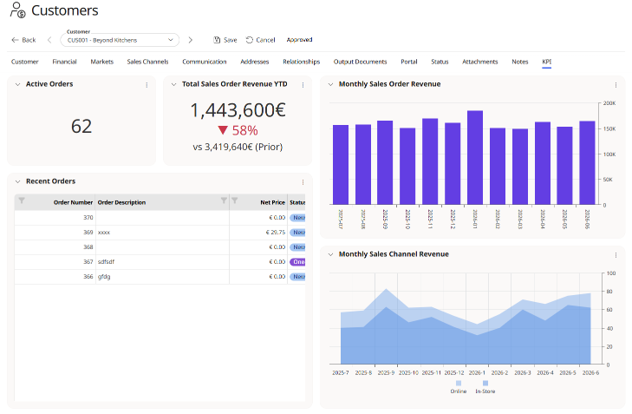Click the Save button

point(225,40)
